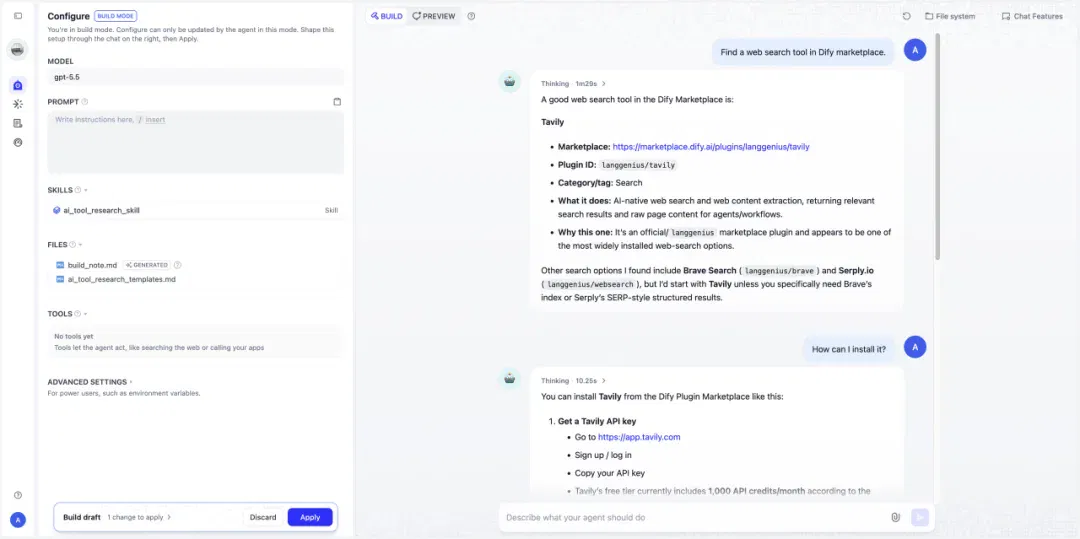Image resolution: width=1080 pixels, height=539 pixels.
Task: Click the 'No tools yet' placeholder box
Action: pos(195,341)
